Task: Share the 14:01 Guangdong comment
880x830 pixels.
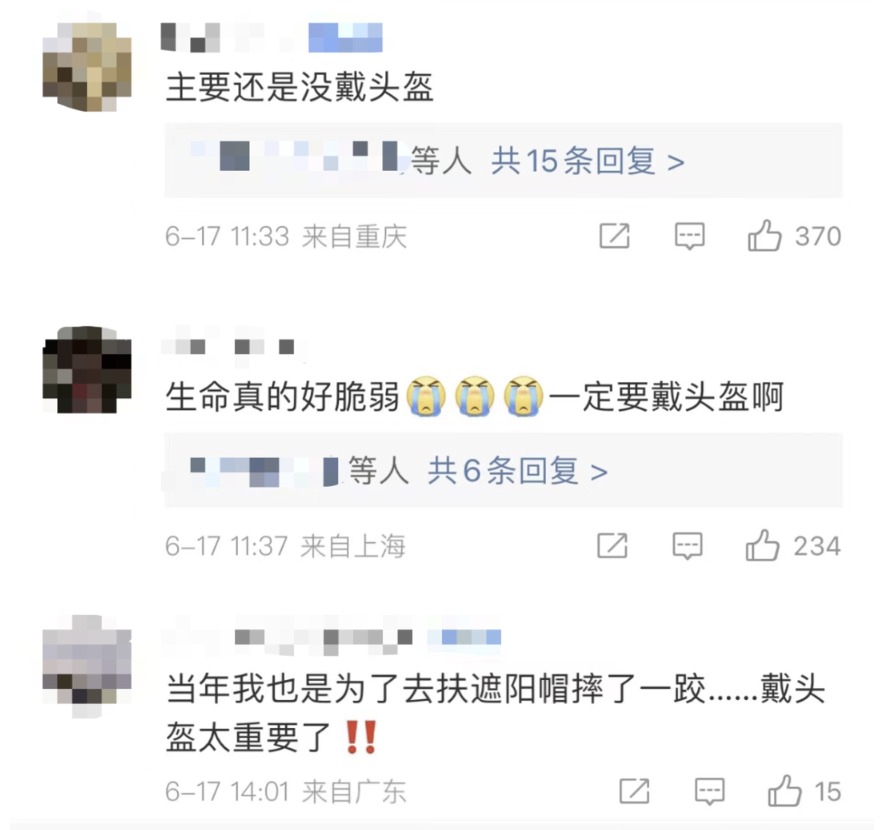Action: (634, 791)
